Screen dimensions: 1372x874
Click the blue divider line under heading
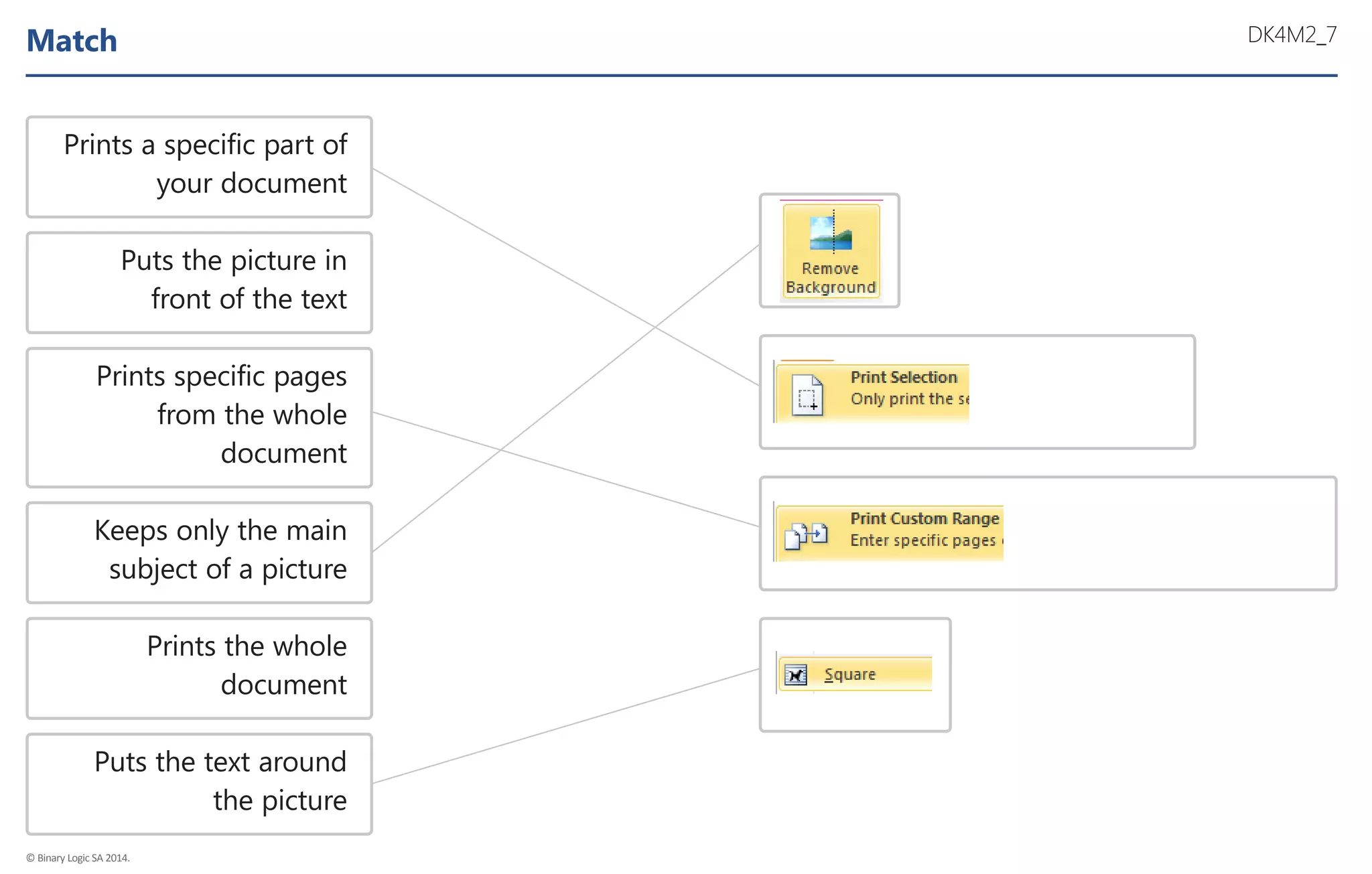pyautogui.click(x=681, y=76)
